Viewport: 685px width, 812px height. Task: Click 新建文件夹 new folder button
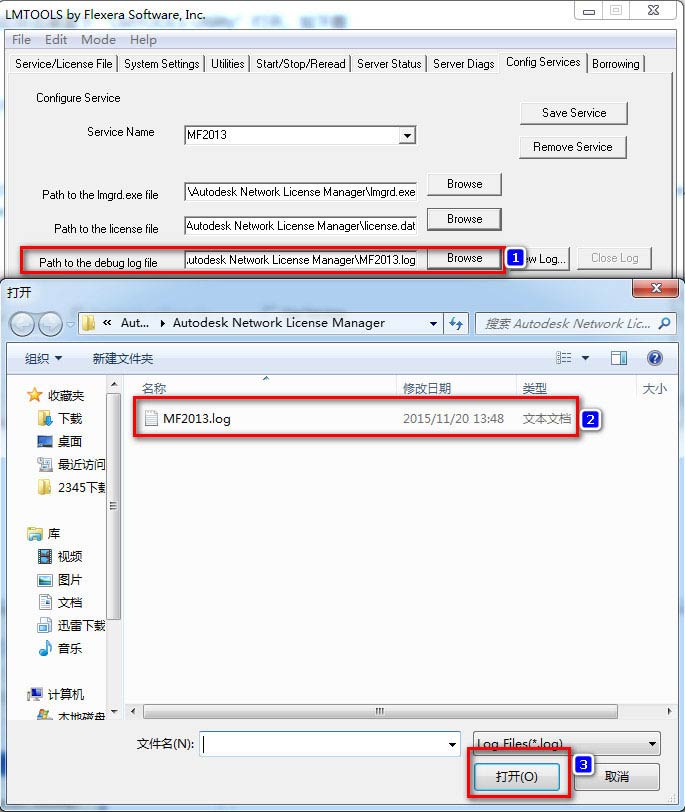(x=123, y=358)
